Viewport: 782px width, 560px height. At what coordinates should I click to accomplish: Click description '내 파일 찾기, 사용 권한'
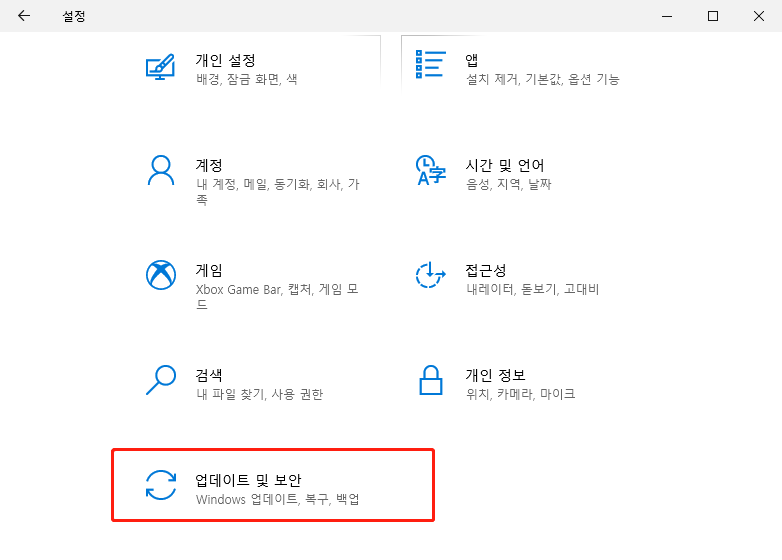click(259, 394)
